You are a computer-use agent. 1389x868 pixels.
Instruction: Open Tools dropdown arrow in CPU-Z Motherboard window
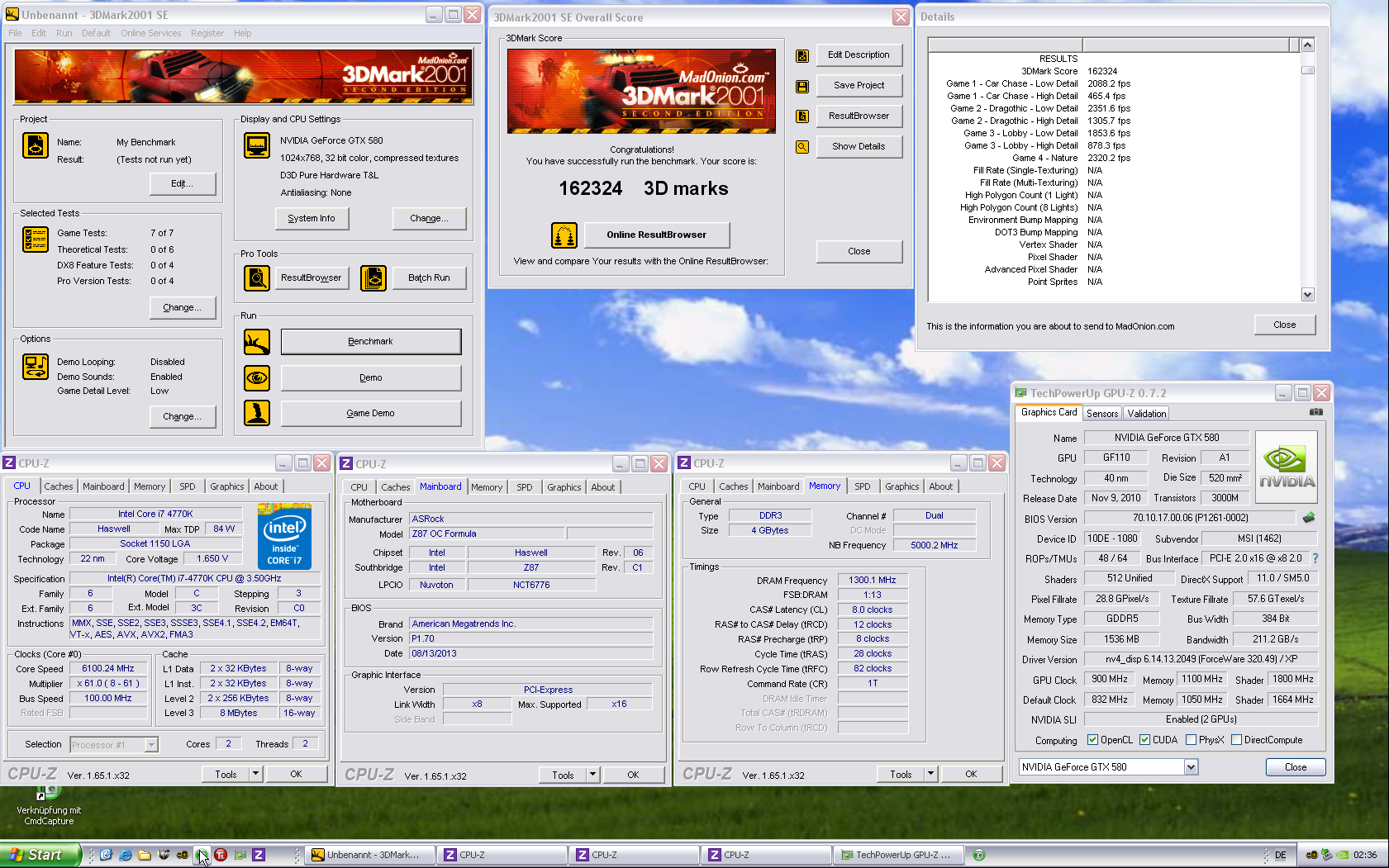click(592, 775)
